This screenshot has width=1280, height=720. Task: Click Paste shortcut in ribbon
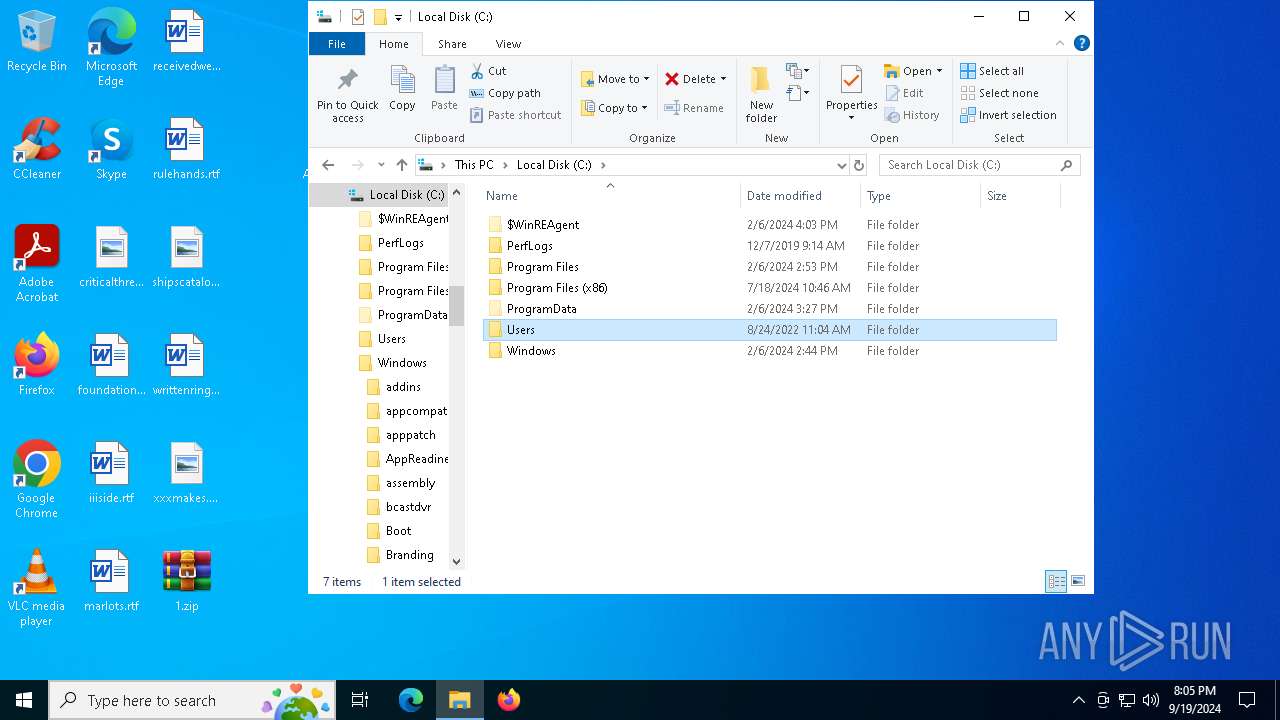tap(515, 115)
